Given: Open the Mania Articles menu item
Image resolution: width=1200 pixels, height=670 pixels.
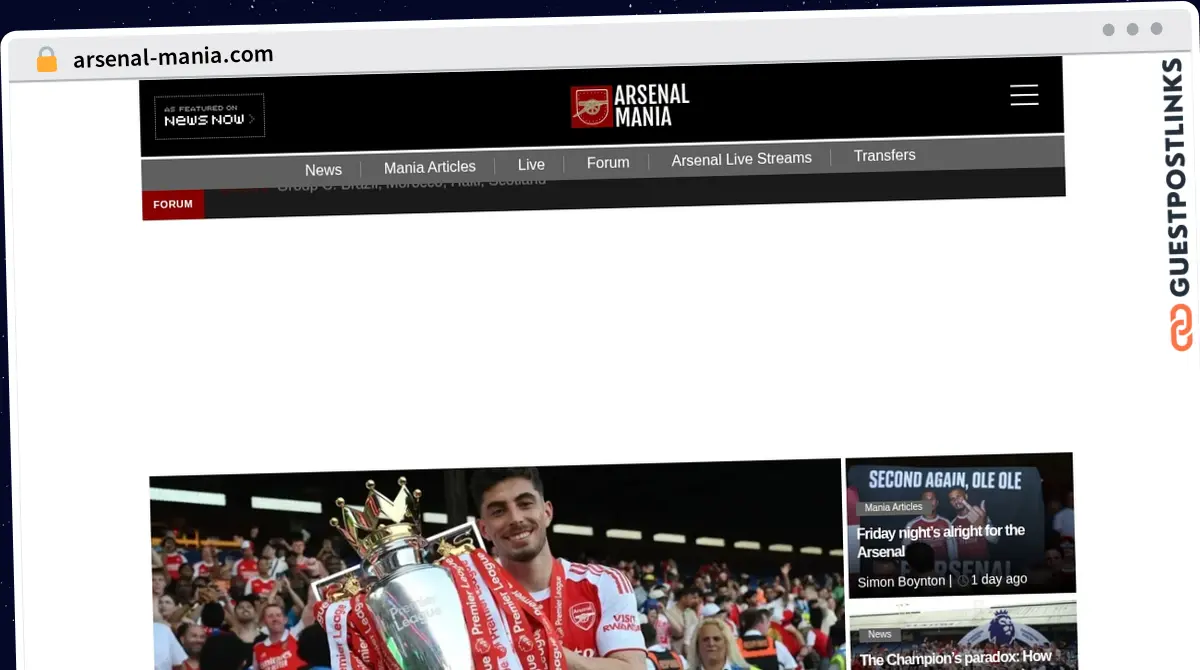Looking at the screenshot, I should click(x=430, y=167).
